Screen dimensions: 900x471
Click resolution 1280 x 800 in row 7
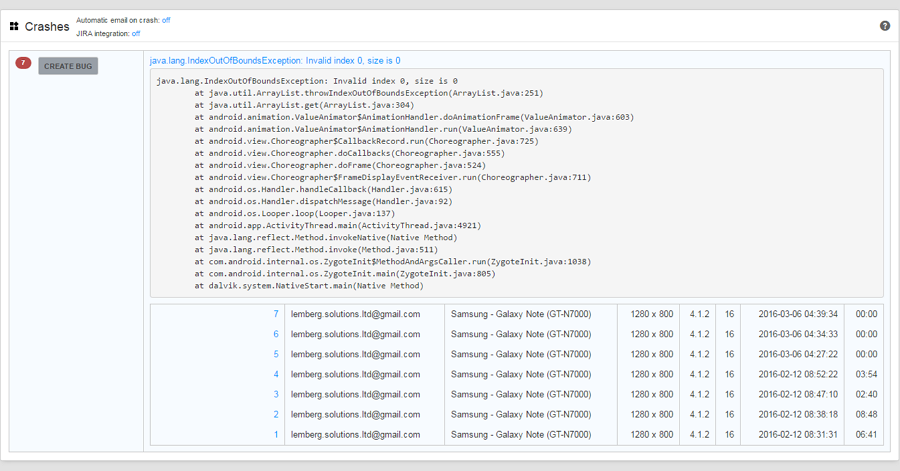click(651, 314)
